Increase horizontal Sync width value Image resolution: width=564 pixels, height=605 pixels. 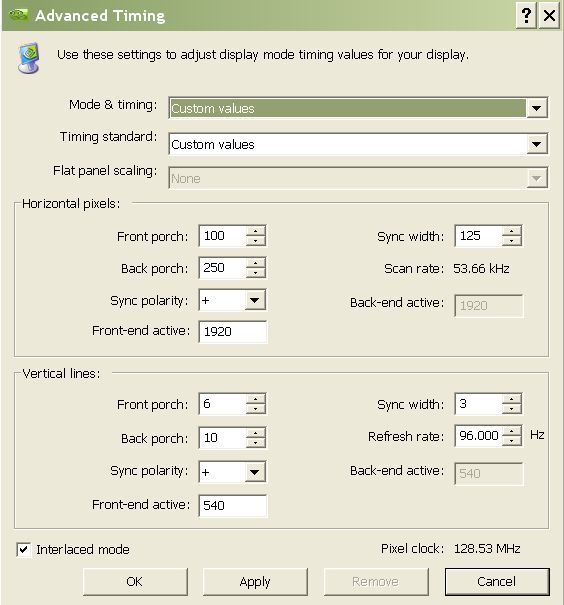point(512,231)
